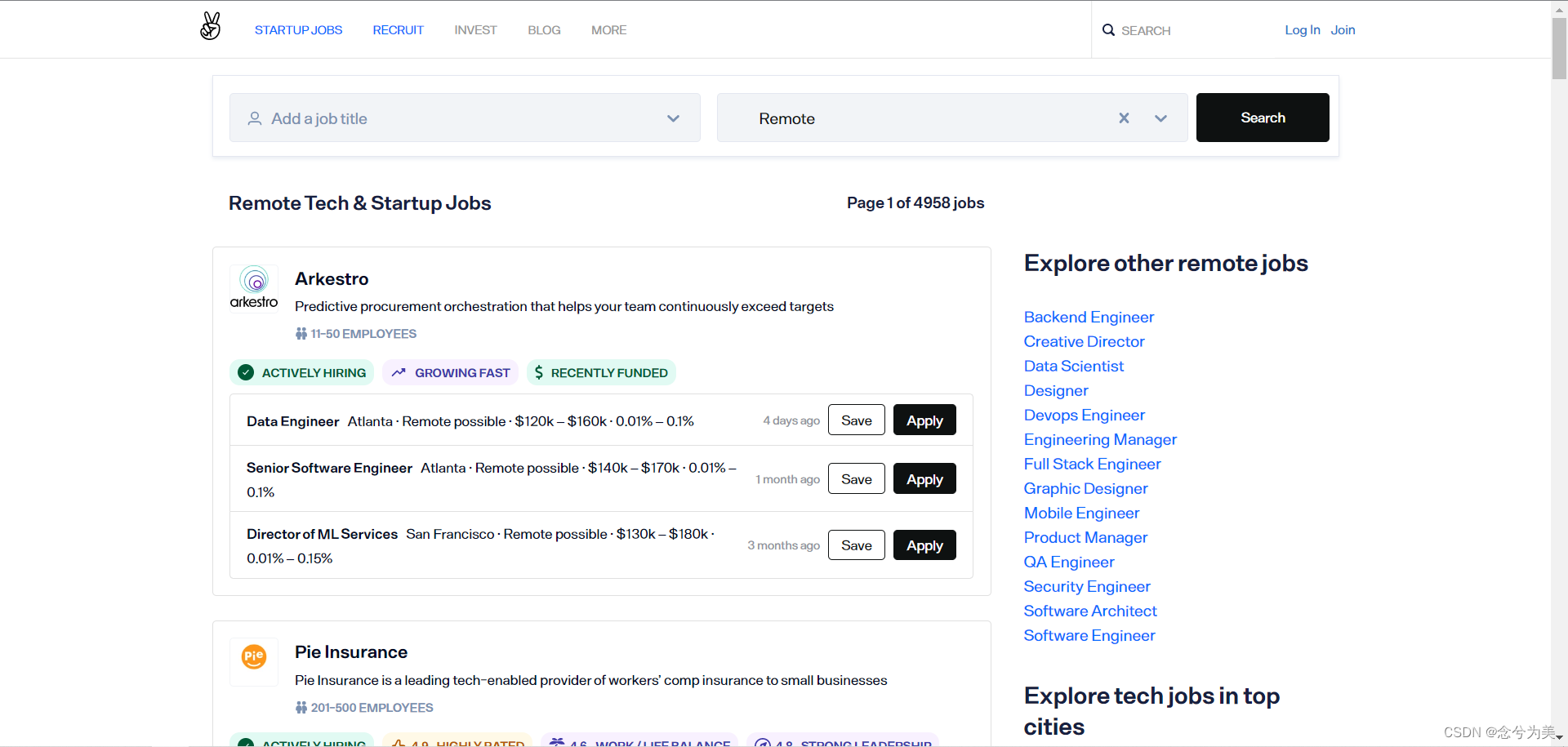
Task: Open the Creative Director link
Action: tap(1084, 341)
